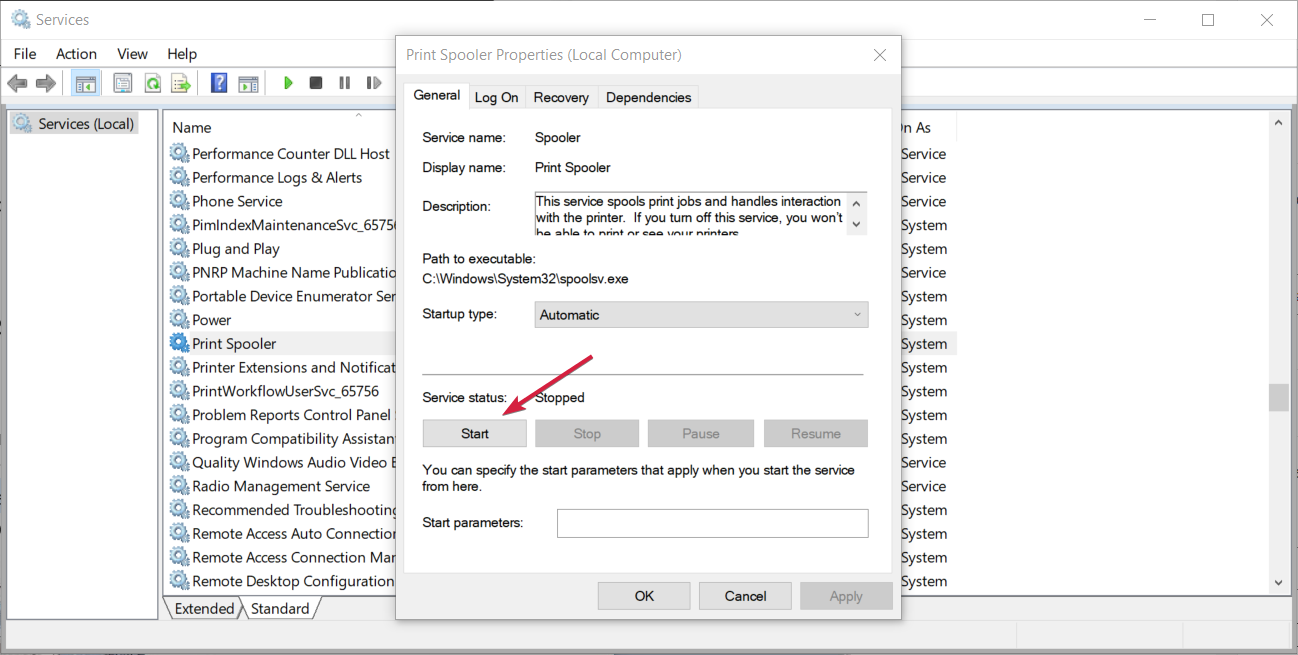The width and height of the screenshot is (1298, 655).
Task: Click the Back arrow in the Services toolbar
Action: pos(17,83)
